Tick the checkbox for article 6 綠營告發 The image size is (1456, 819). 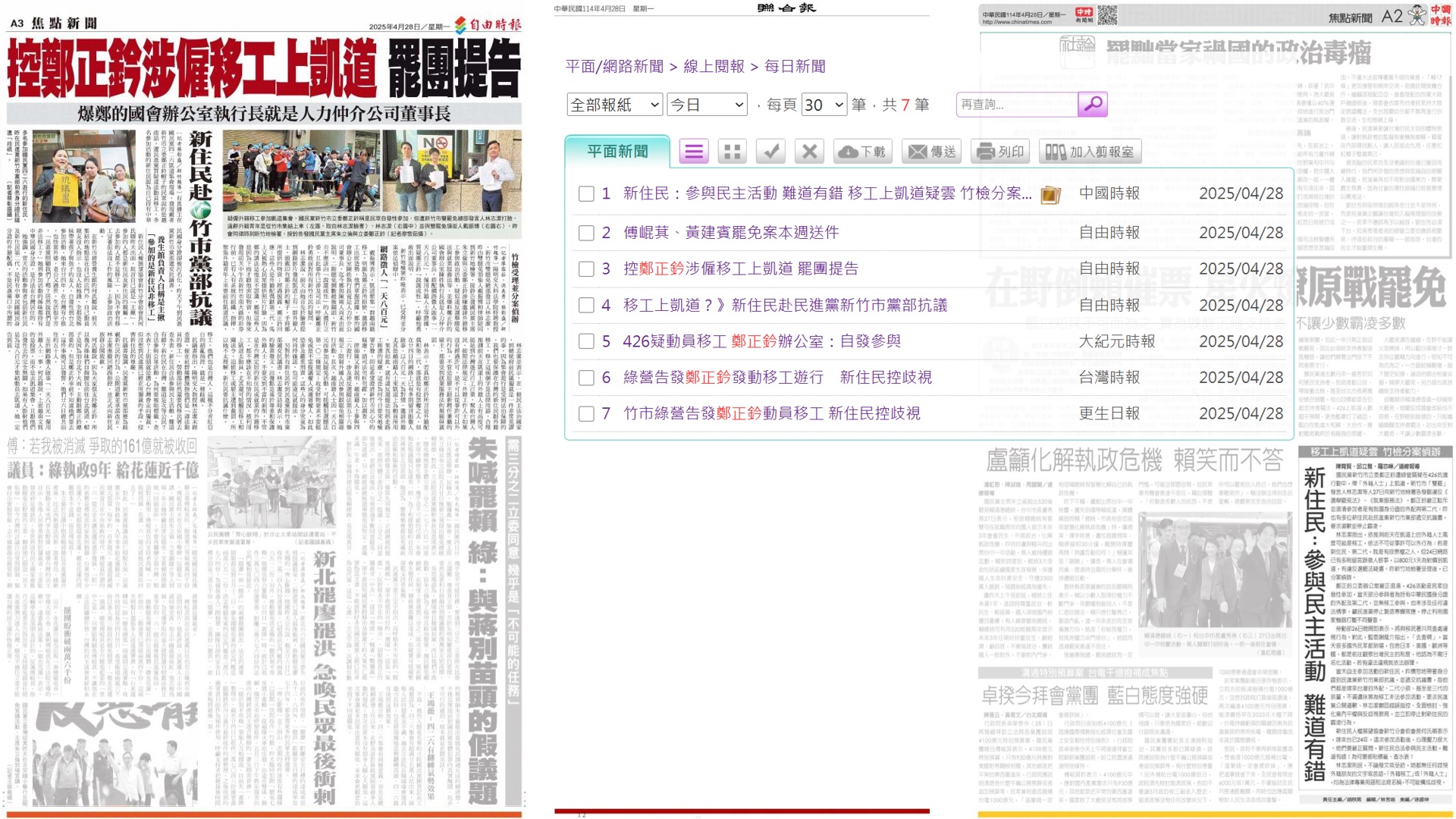point(586,378)
